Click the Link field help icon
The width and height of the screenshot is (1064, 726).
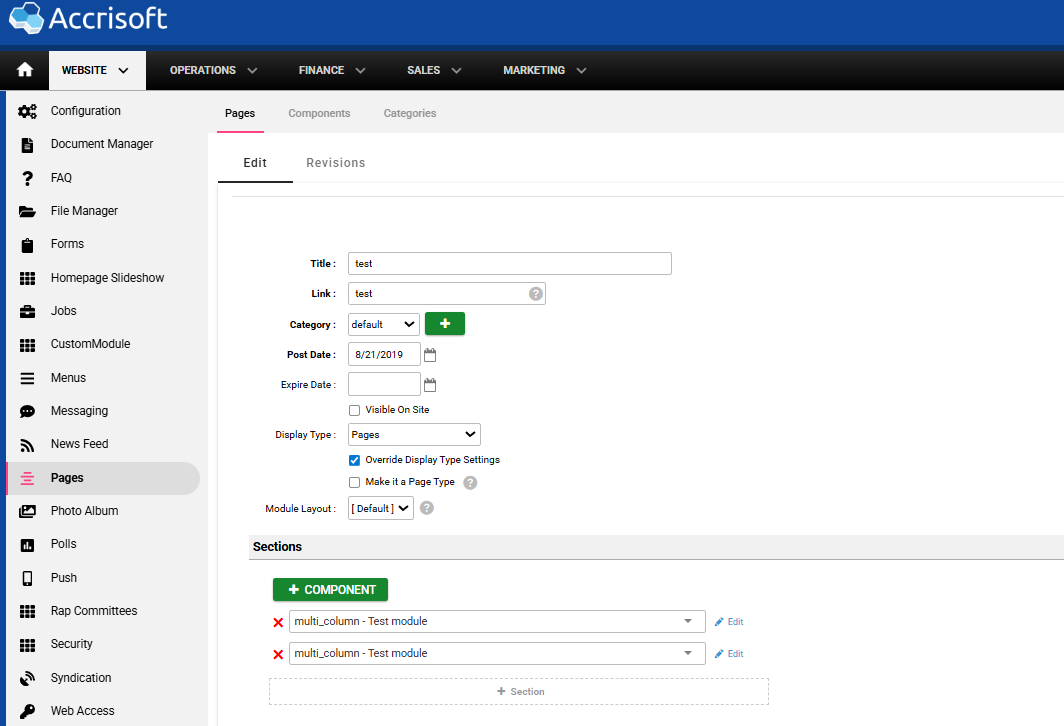coord(536,294)
